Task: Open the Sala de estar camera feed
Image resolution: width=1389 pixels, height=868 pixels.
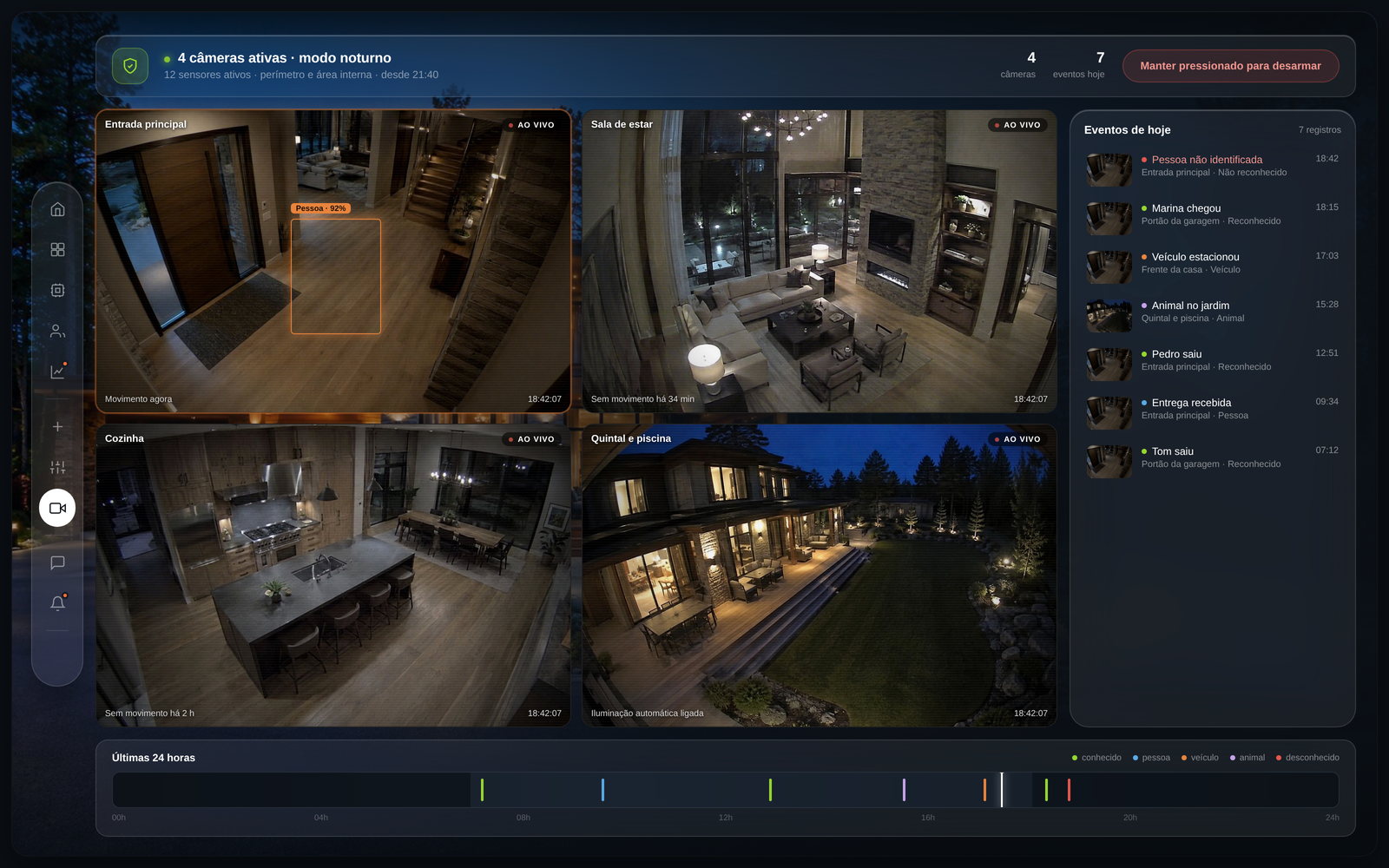Action: point(820,260)
